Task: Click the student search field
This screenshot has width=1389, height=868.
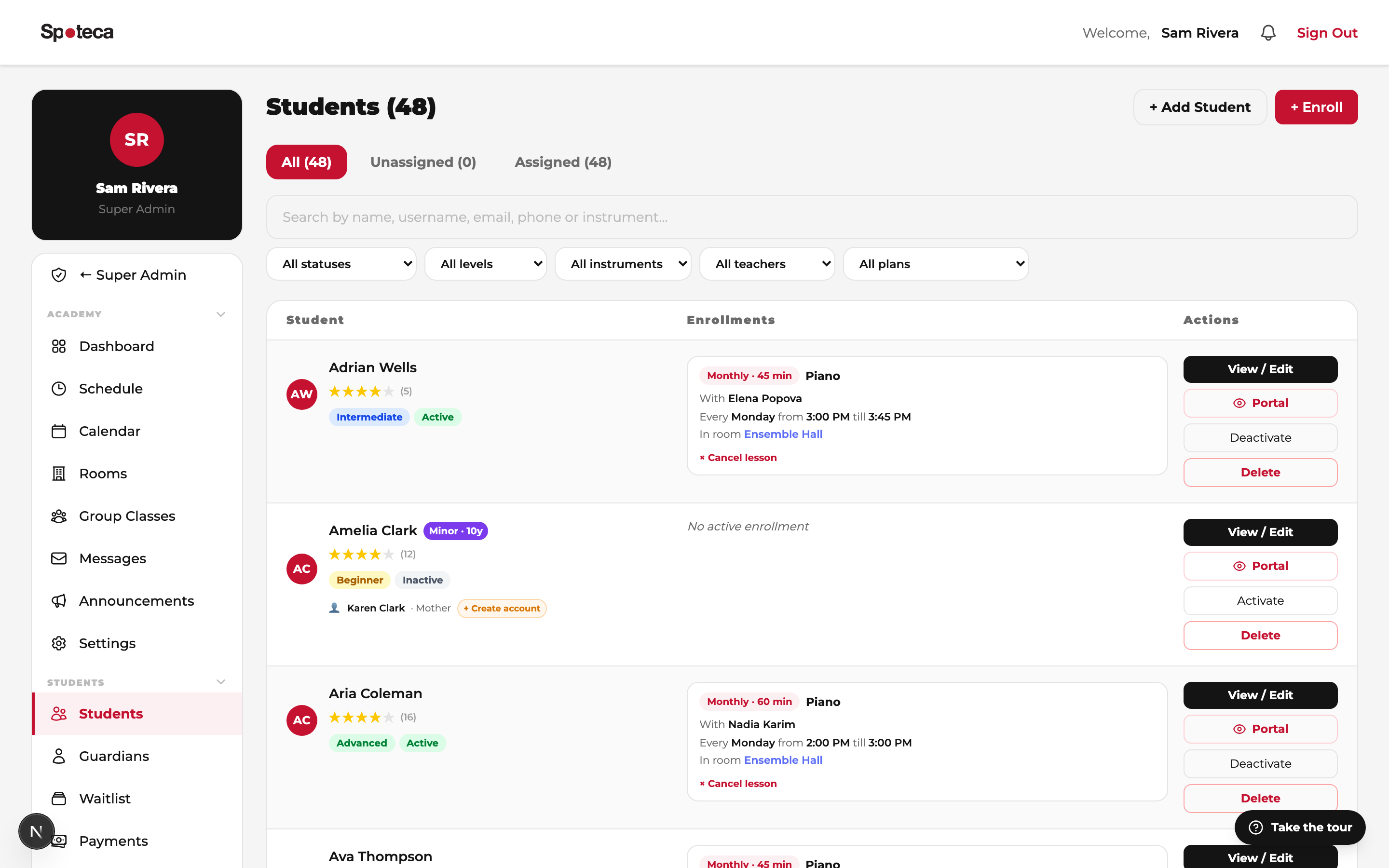Action: (812, 217)
